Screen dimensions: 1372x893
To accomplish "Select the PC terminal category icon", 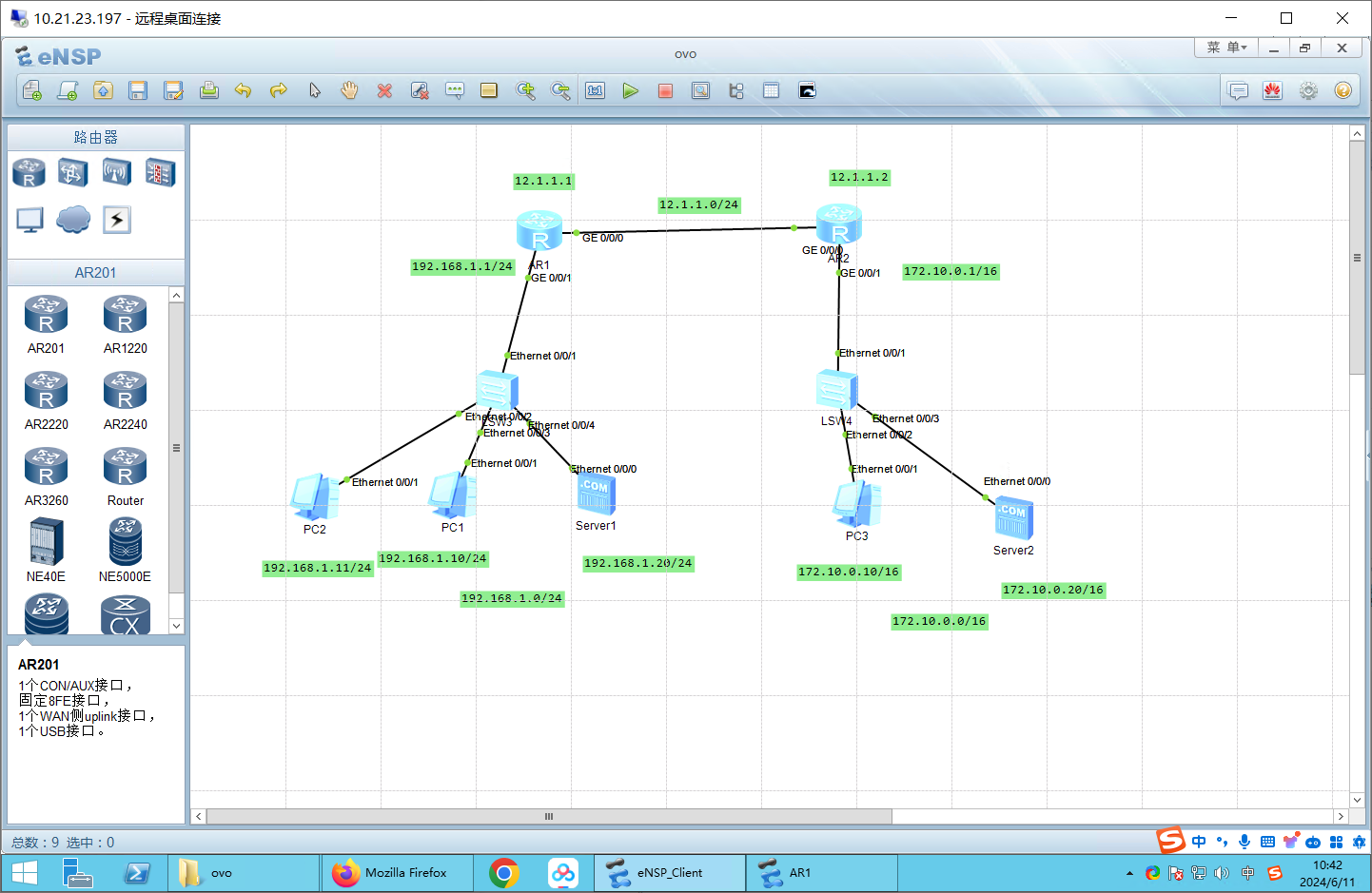I will pyautogui.click(x=29, y=221).
